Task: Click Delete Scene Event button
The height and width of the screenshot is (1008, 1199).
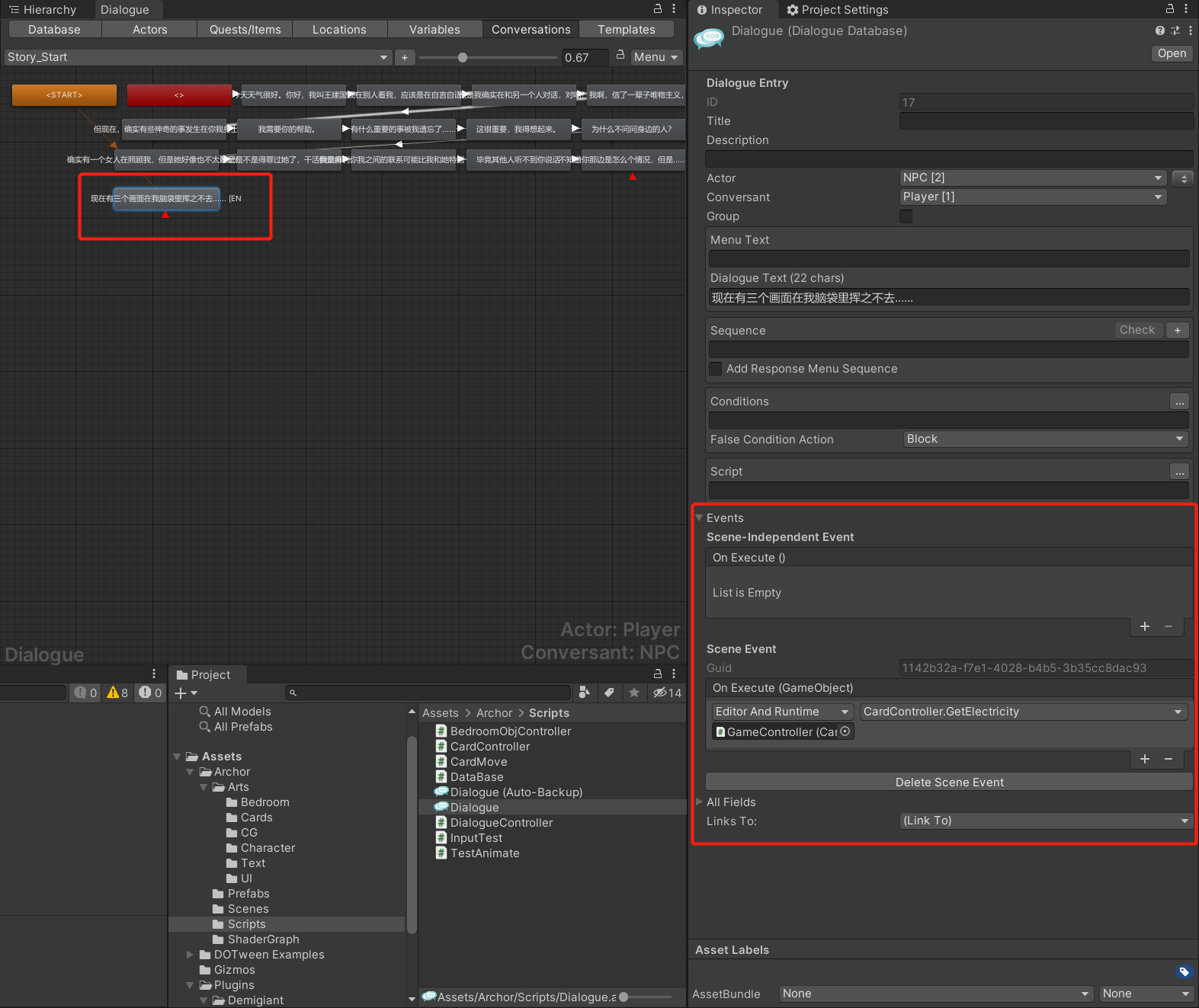Action: click(949, 782)
